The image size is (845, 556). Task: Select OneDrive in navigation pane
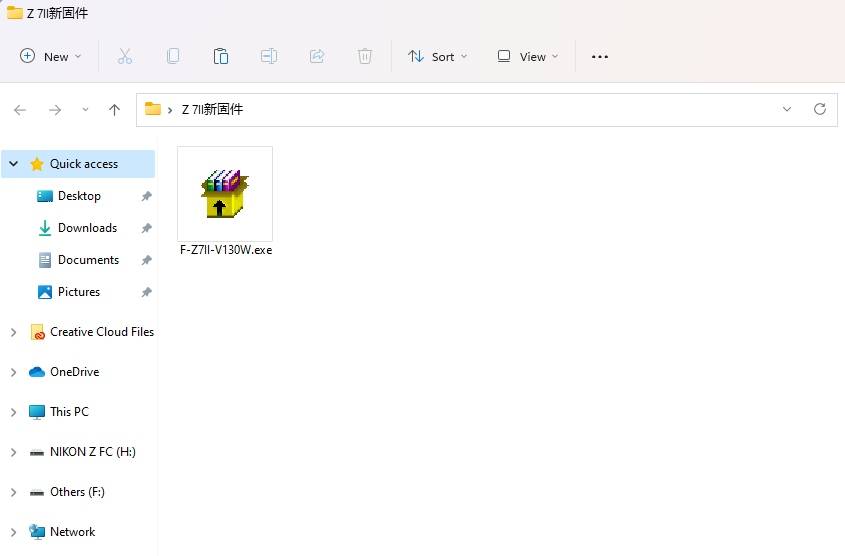click(x=74, y=372)
